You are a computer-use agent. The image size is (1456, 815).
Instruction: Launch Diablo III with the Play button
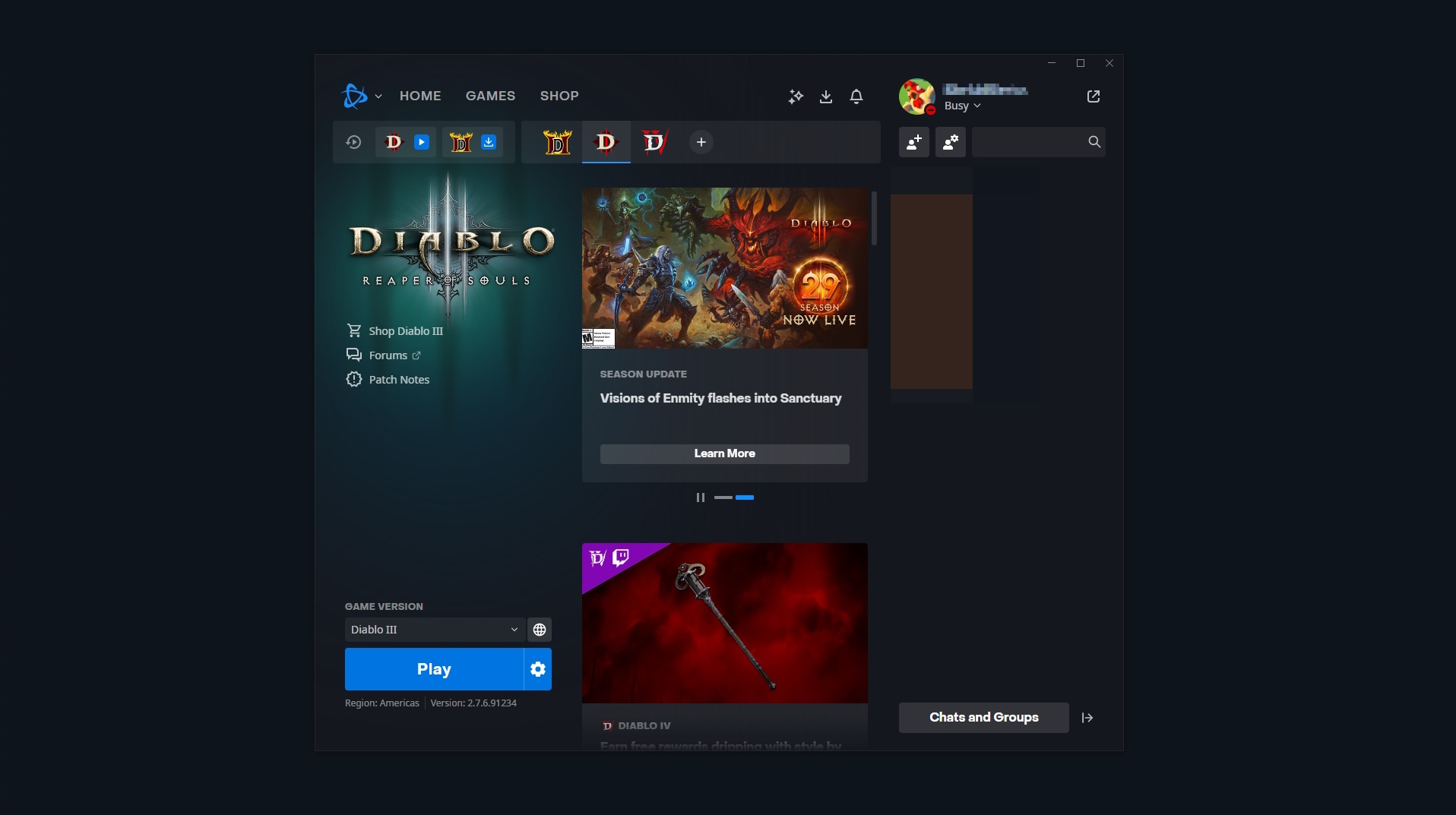pos(434,669)
